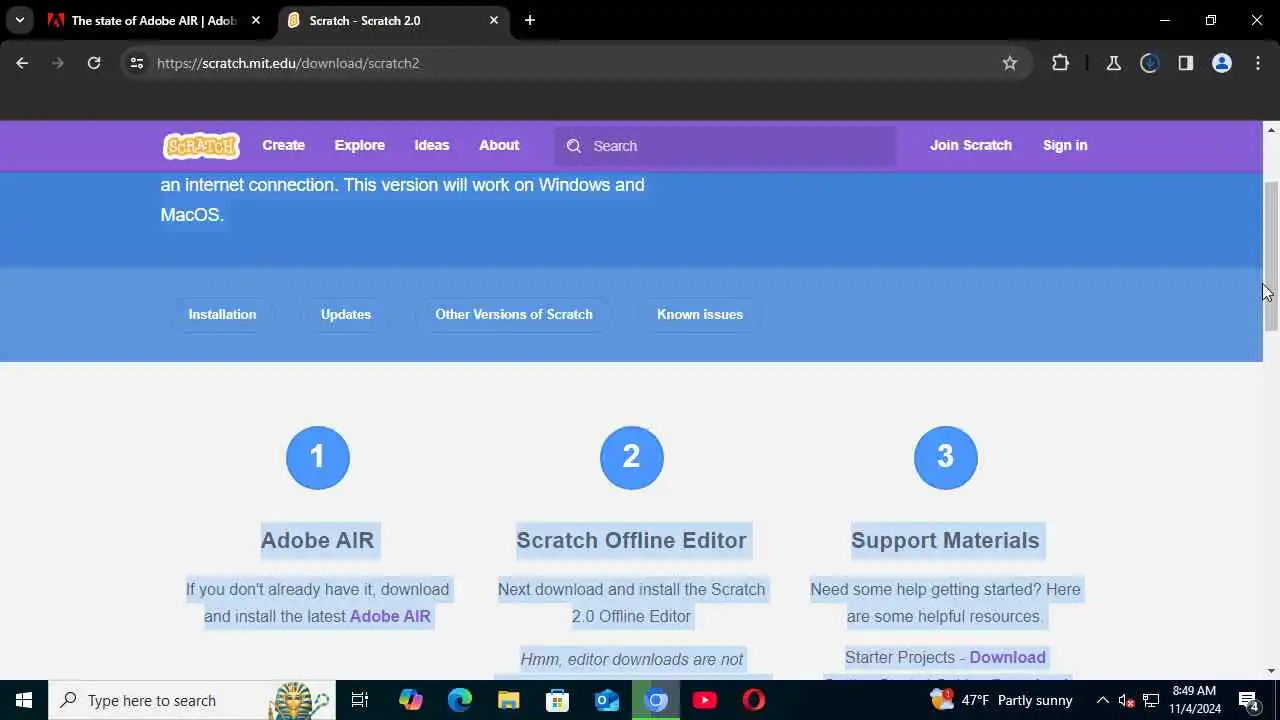Click the scrollbar up arrow
The image size is (1280, 720).
(x=1271, y=129)
